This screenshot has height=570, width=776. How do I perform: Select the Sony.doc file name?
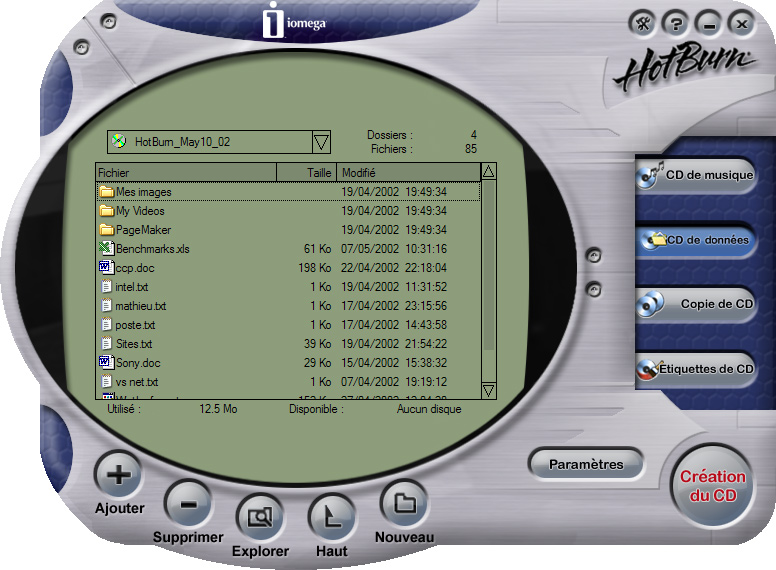138,363
